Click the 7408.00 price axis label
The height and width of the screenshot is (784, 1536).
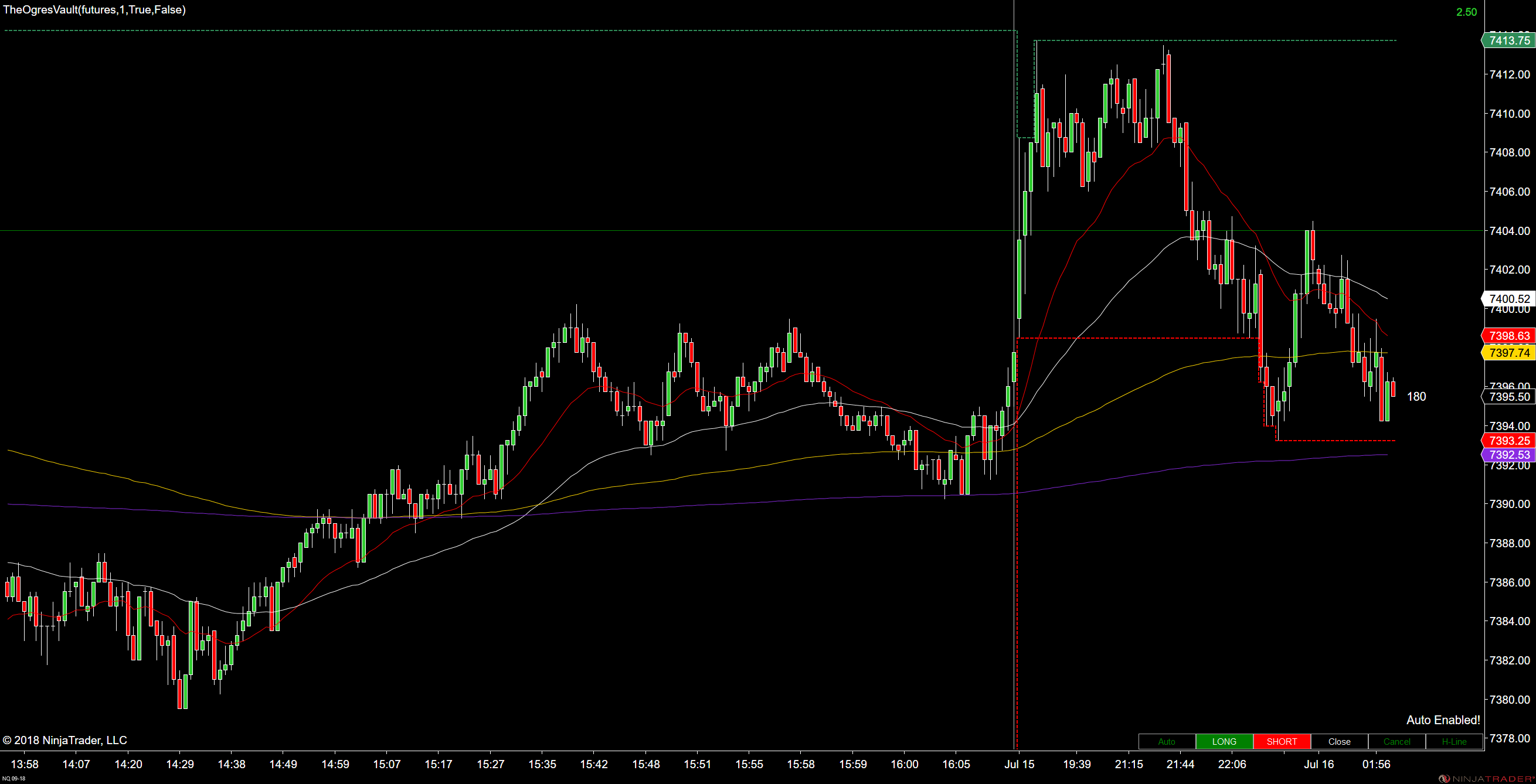(x=1510, y=152)
